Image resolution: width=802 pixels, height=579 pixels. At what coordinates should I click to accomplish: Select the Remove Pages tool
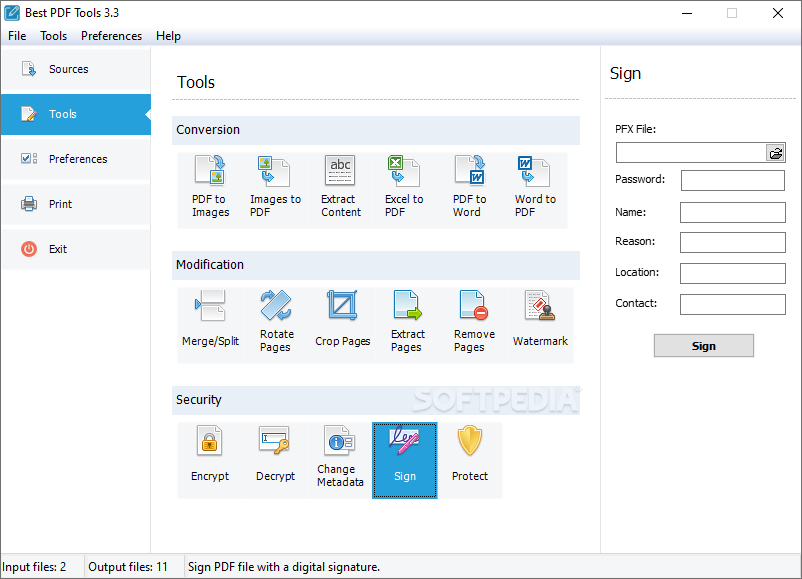tap(474, 325)
